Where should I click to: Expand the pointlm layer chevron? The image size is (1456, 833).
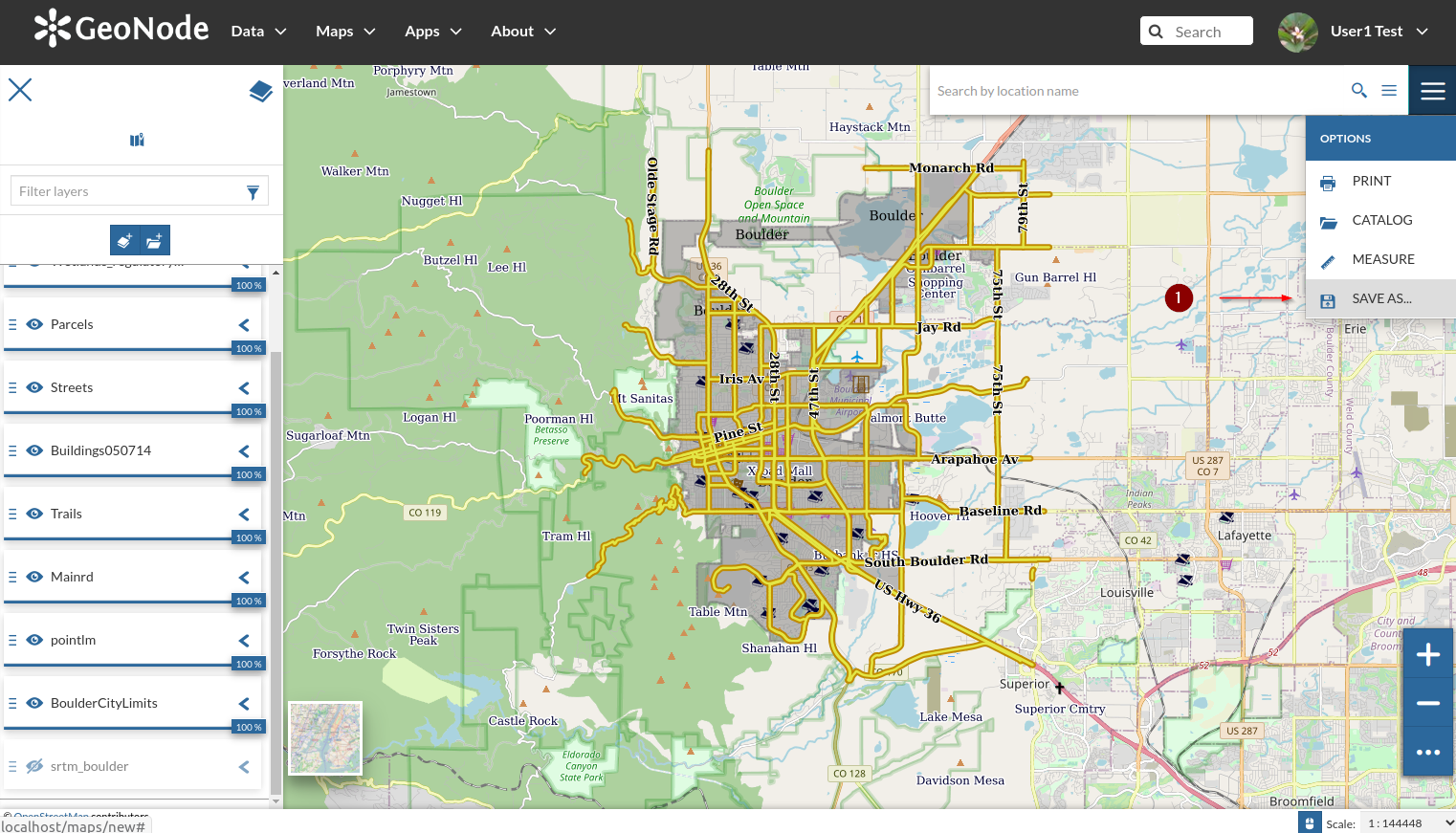244,641
